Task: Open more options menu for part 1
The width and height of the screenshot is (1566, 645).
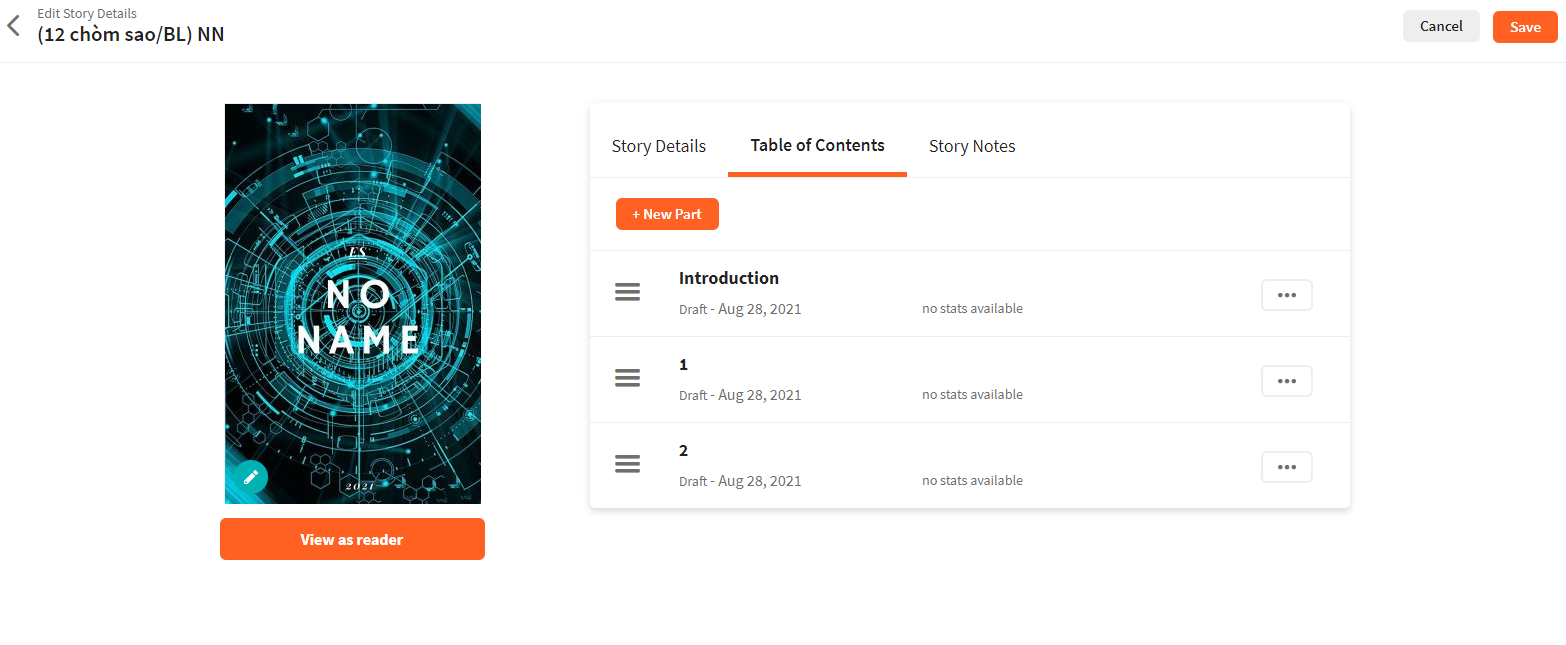Action: (x=1287, y=381)
